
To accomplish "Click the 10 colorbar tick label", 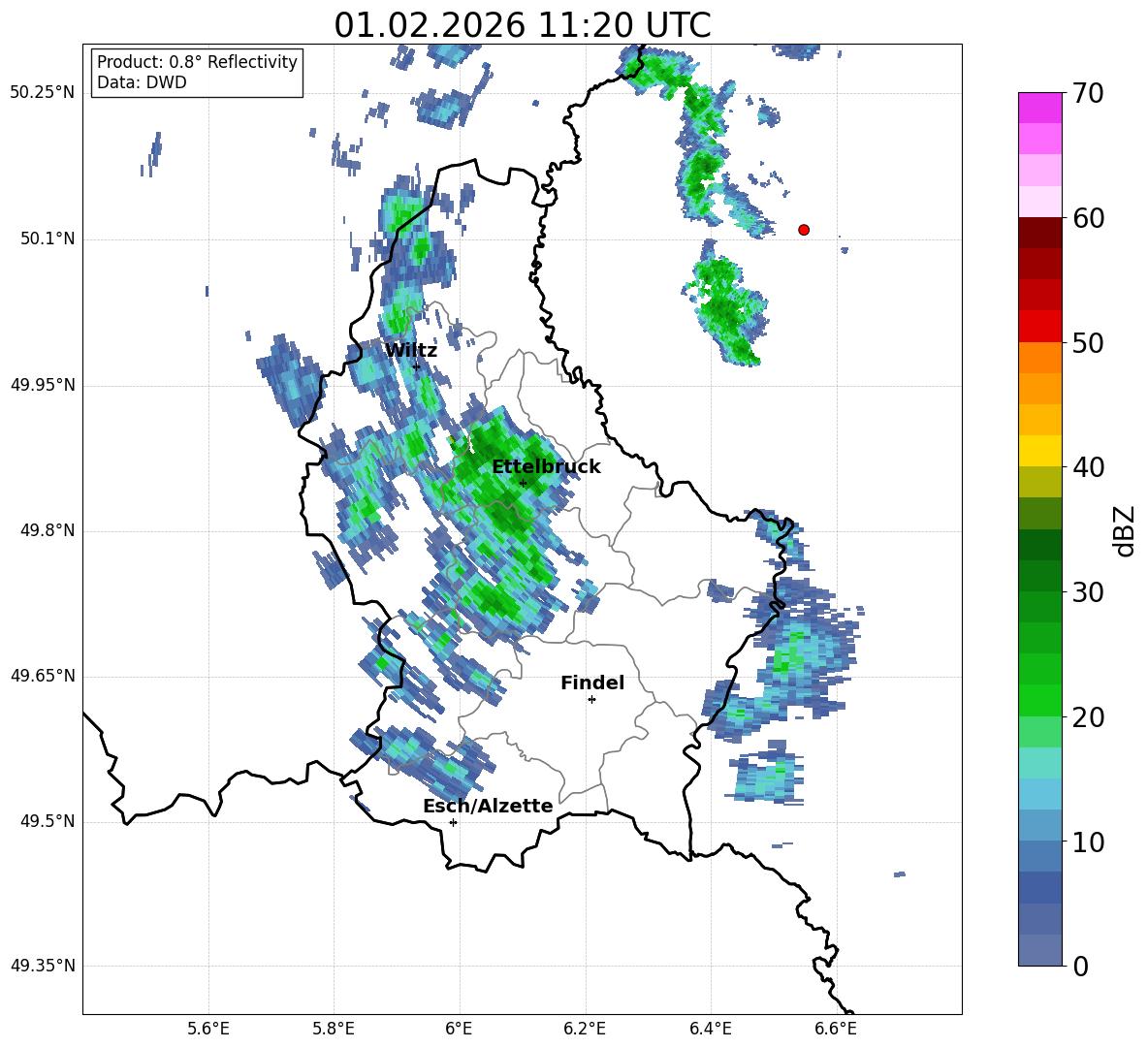I will 1088,842.
